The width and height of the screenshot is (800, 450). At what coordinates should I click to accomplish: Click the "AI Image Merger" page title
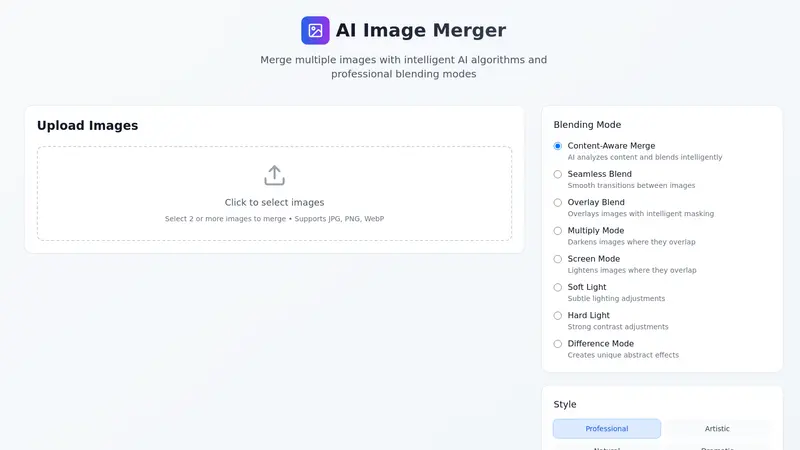point(421,31)
